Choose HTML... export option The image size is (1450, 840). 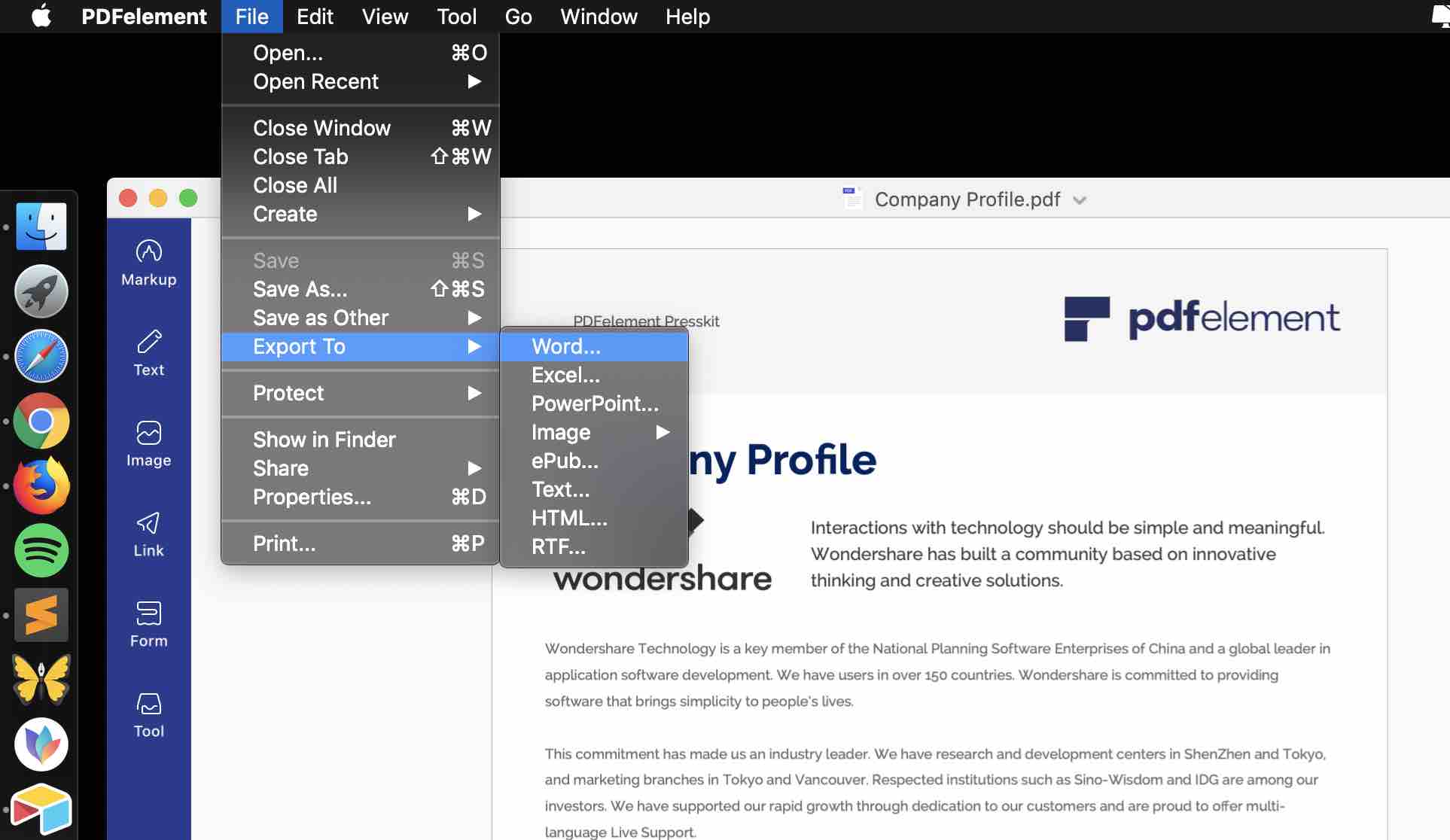(594, 518)
